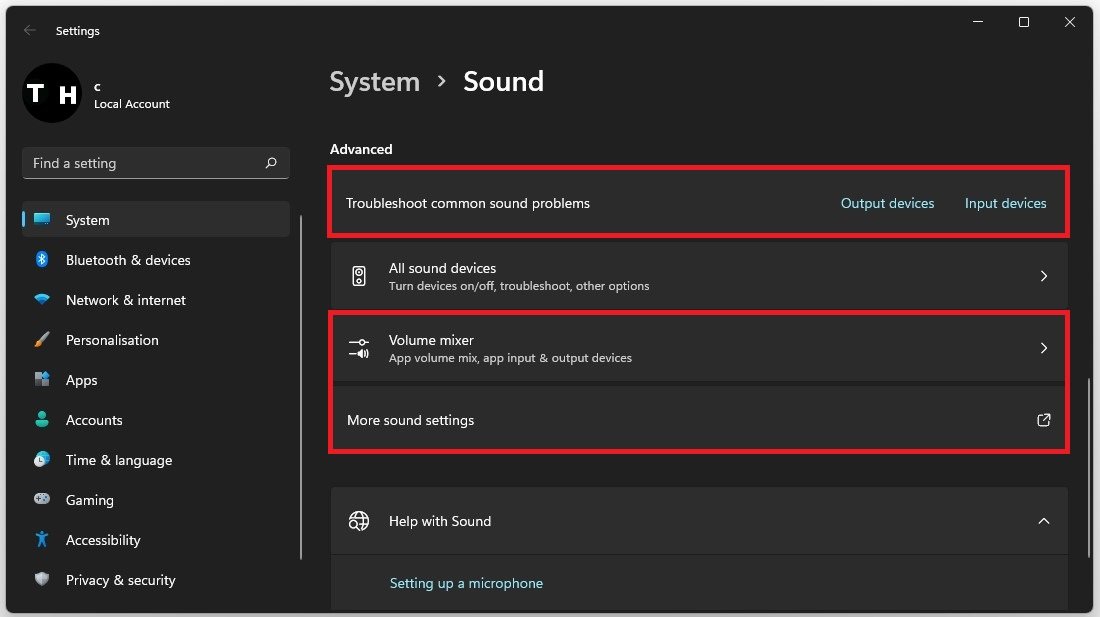Click the Privacy & security shield icon

[42, 580]
